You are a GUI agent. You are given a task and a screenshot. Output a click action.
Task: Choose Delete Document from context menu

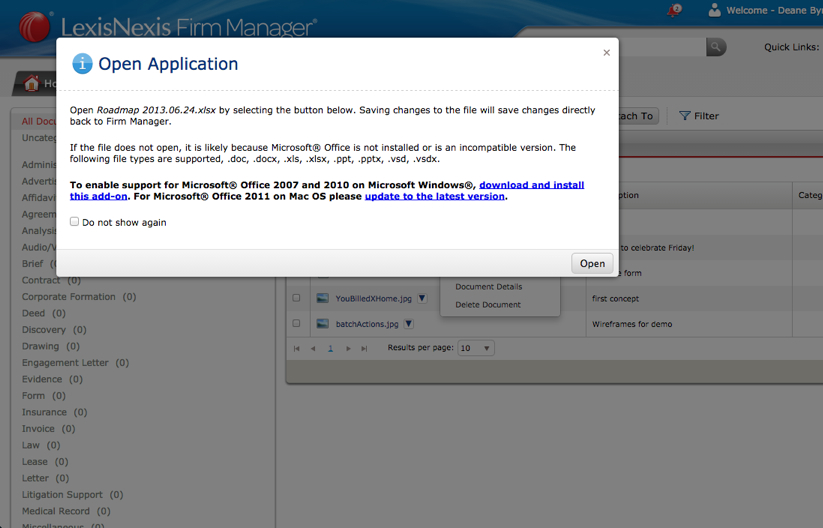tap(488, 304)
